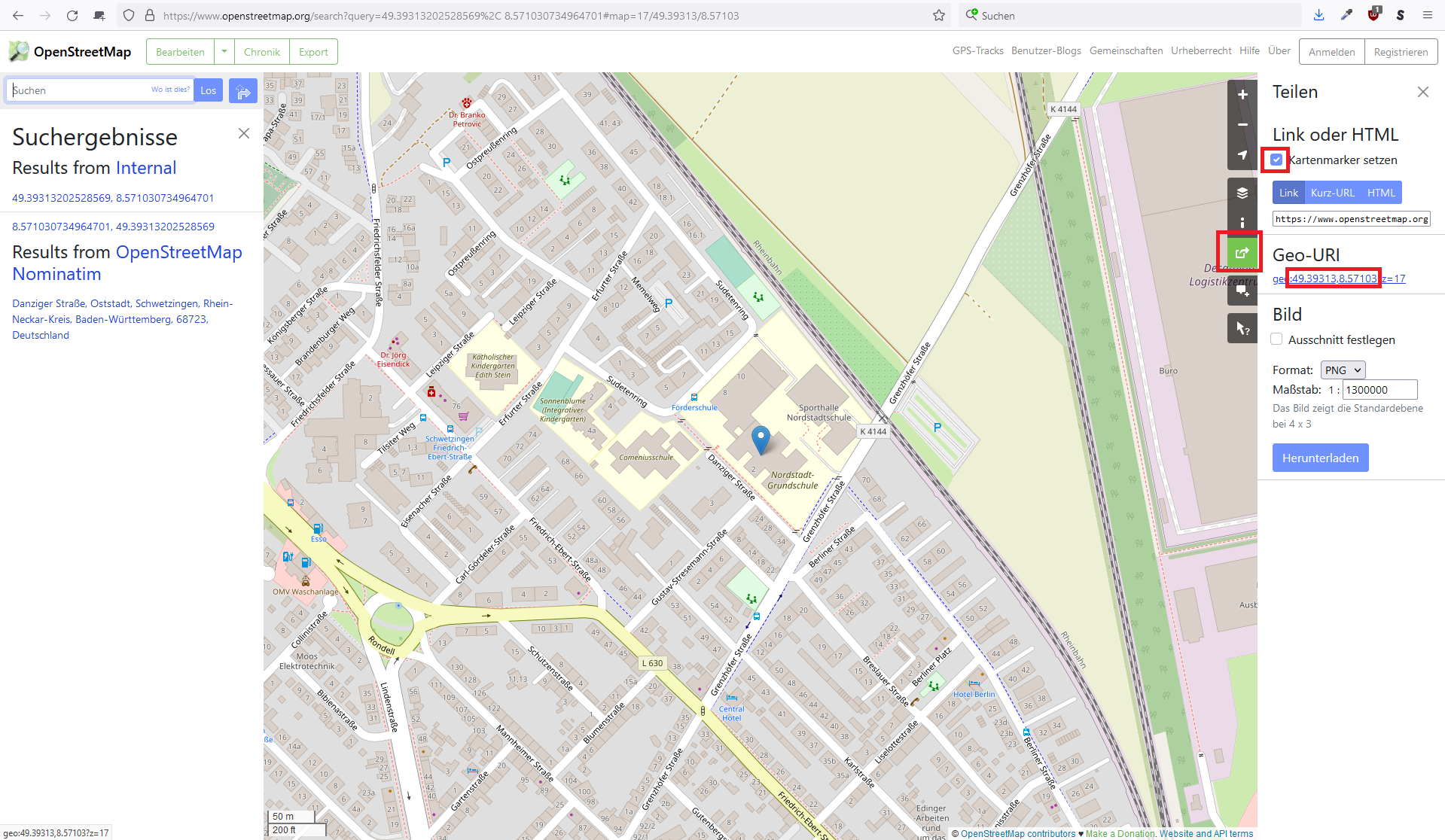Screen dimensions: 1445x840
Task: Show my location on the map
Action: 1242,155
